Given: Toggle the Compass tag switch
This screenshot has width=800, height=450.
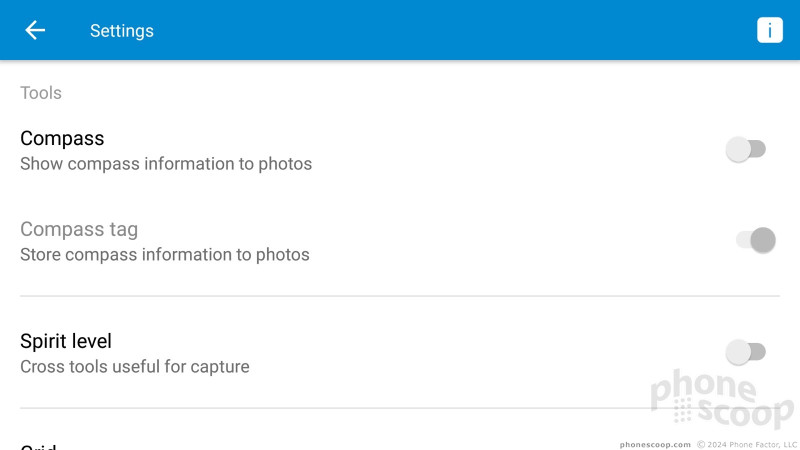Looking at the screenshot, I should 756,240.
